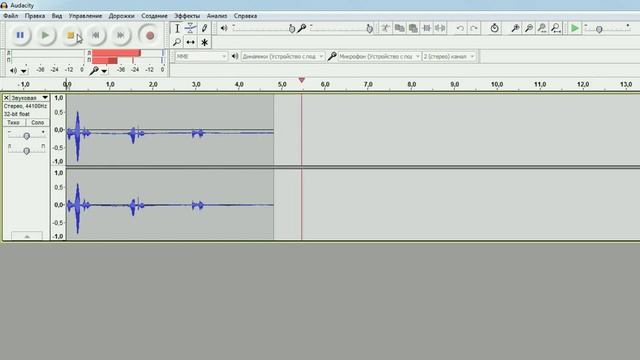Open the Анализ menu
Screen dimensions: 640x360
point(217,16)
